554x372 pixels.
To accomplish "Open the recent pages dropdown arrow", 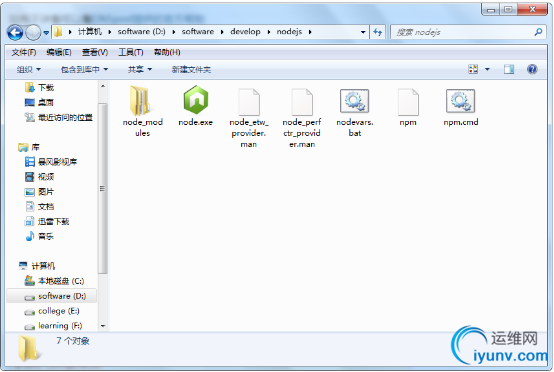I will pyautogui.click(x=46, y=33).
